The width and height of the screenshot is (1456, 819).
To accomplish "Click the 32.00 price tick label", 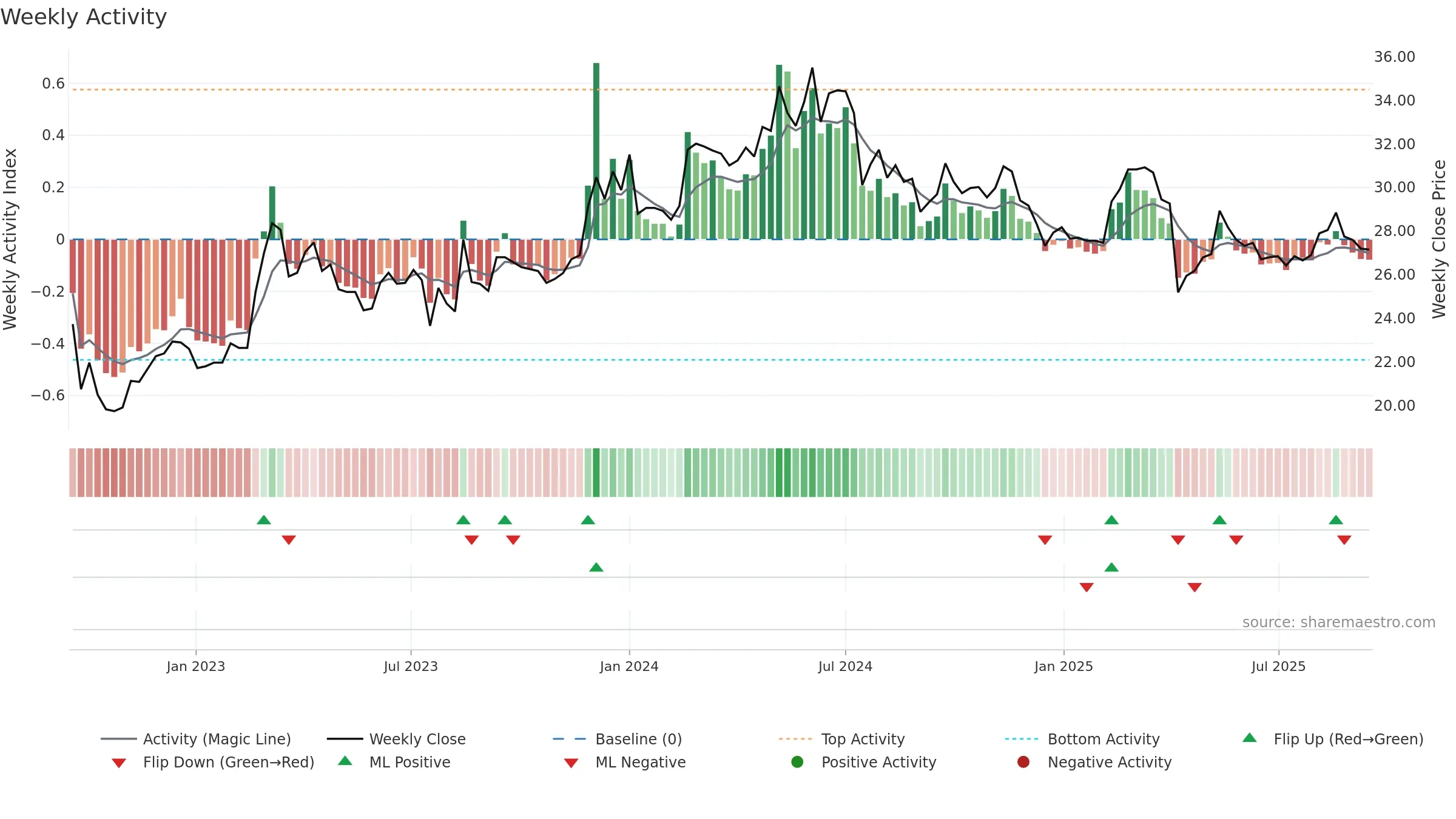I will click(1395, 144).
